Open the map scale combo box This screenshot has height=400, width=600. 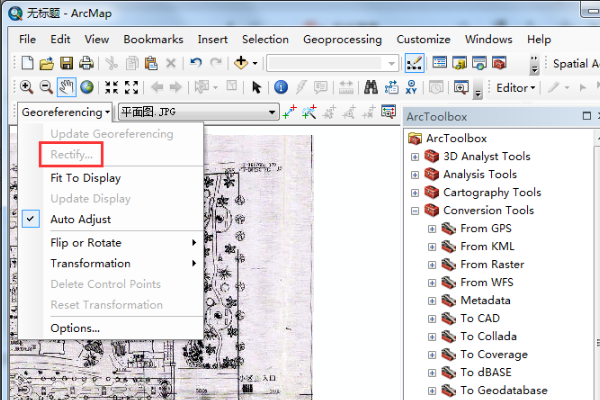333,63
